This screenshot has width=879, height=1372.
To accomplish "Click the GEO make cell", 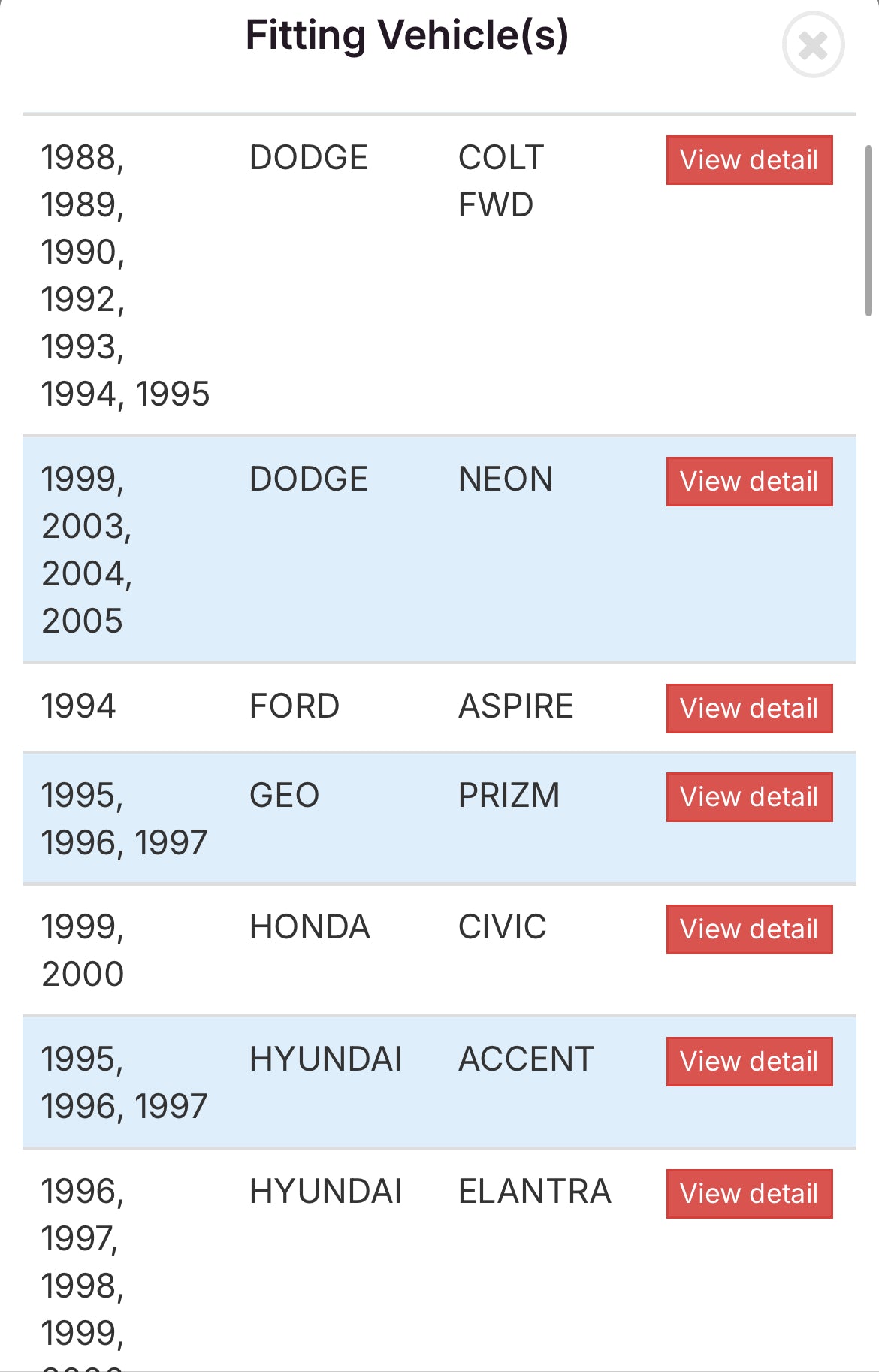I will (284, 796).
